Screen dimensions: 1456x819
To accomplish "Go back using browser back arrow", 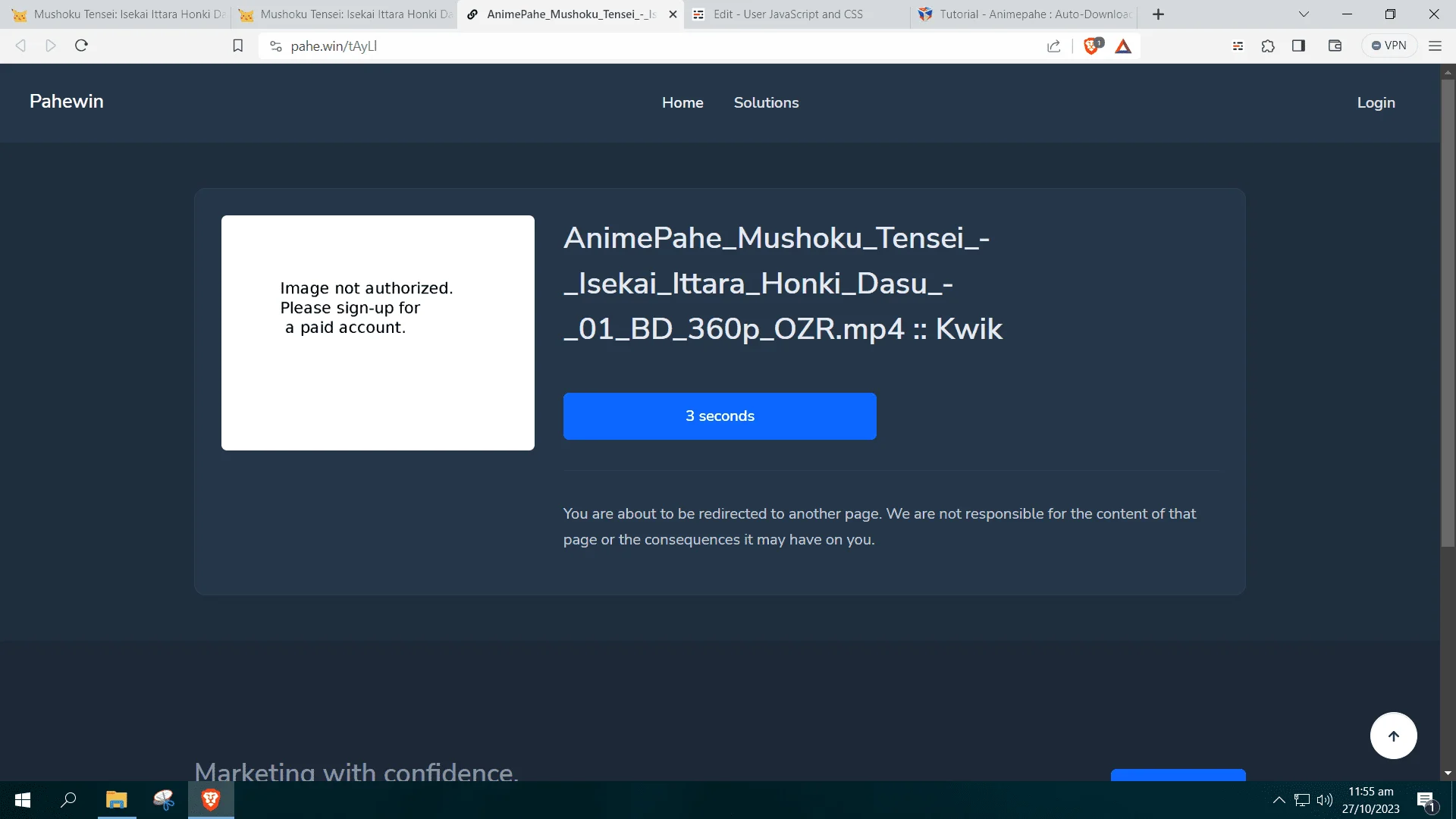I will tap(20, 45).
